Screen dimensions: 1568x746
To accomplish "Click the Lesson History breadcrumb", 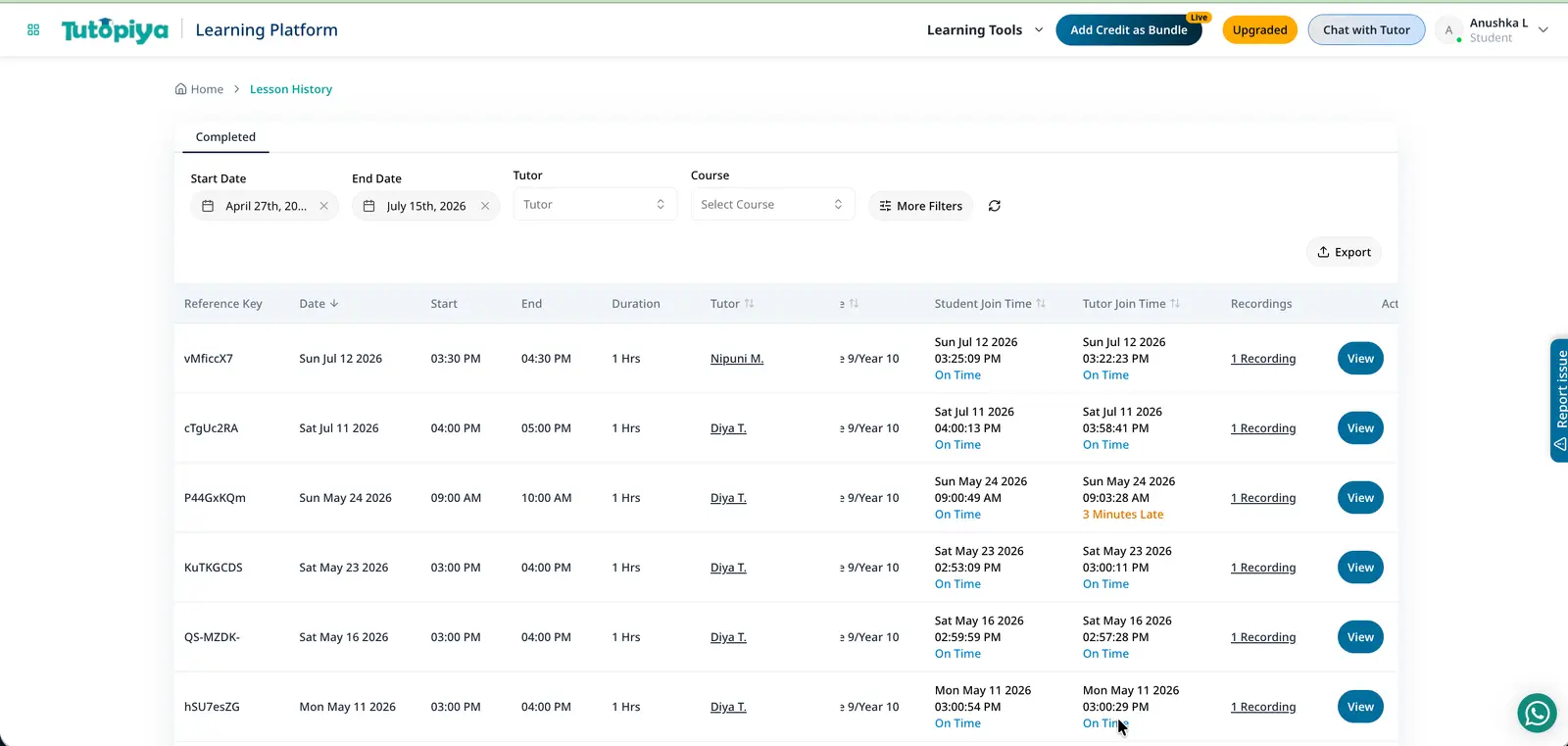I will coord(291,89).
